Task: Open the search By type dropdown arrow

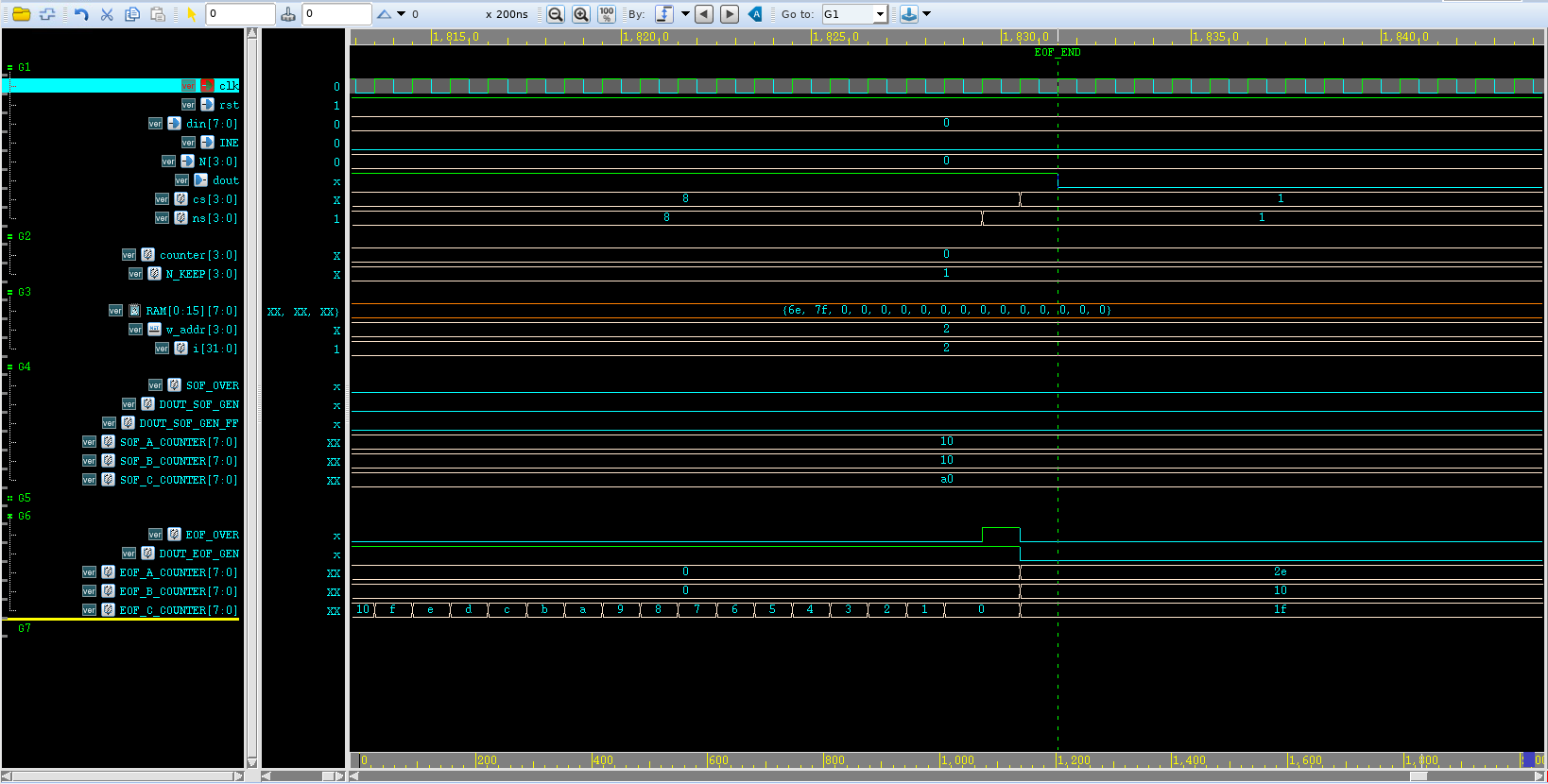Action: tap(685, 14)
